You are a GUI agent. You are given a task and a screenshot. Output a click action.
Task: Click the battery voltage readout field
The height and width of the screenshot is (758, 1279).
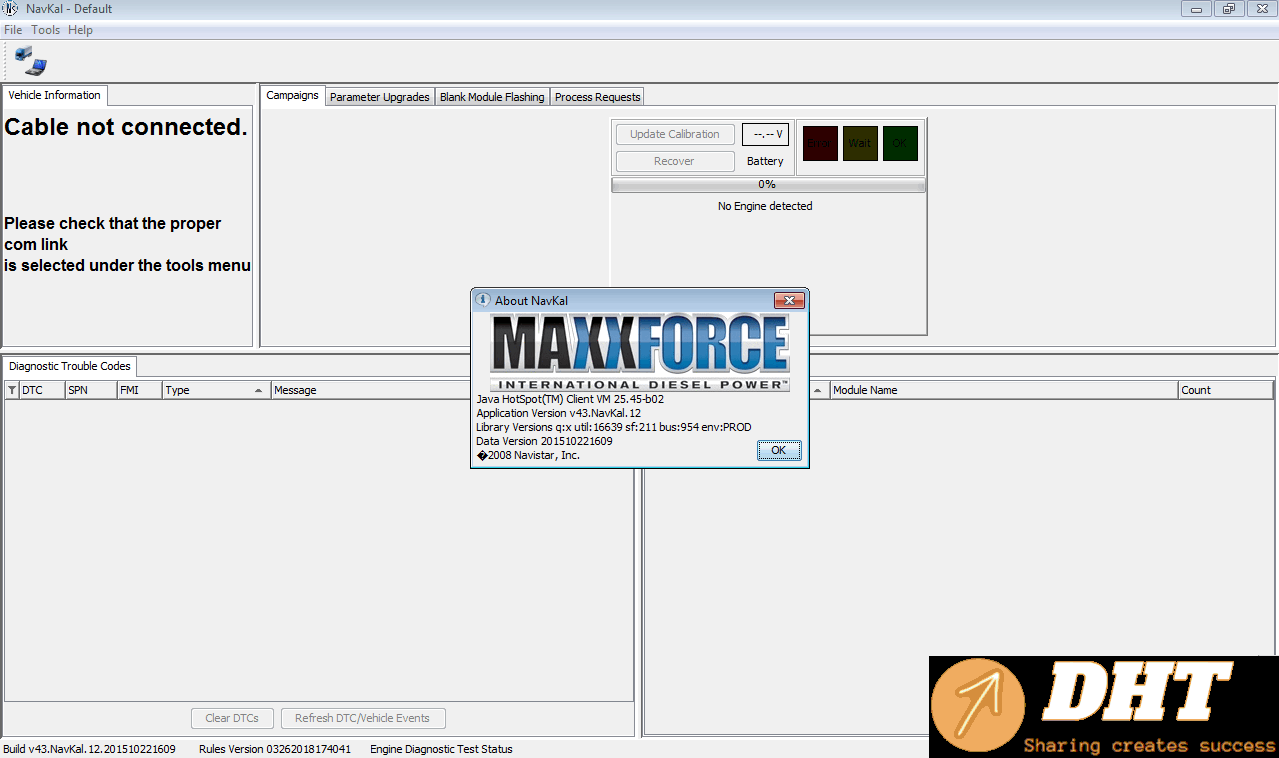766,134
